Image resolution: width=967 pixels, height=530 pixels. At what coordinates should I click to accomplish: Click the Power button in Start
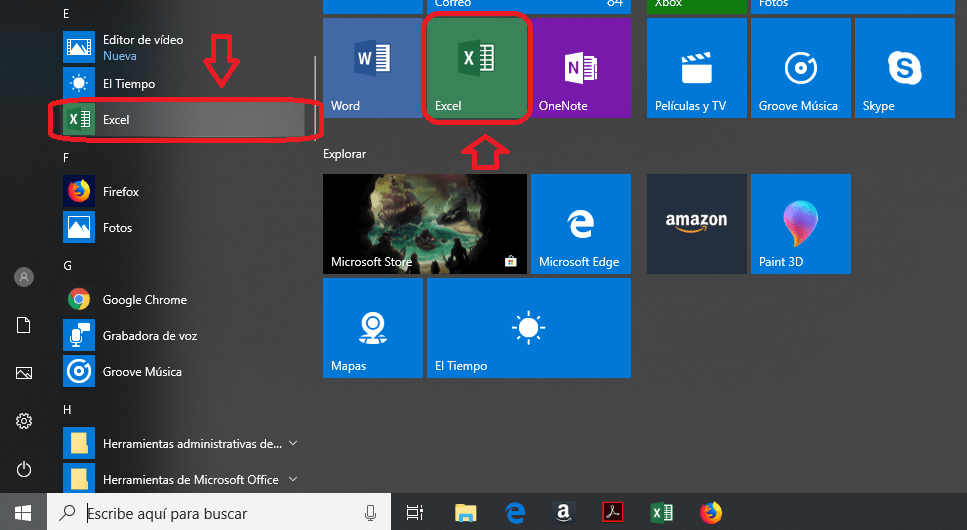(23, 470)
